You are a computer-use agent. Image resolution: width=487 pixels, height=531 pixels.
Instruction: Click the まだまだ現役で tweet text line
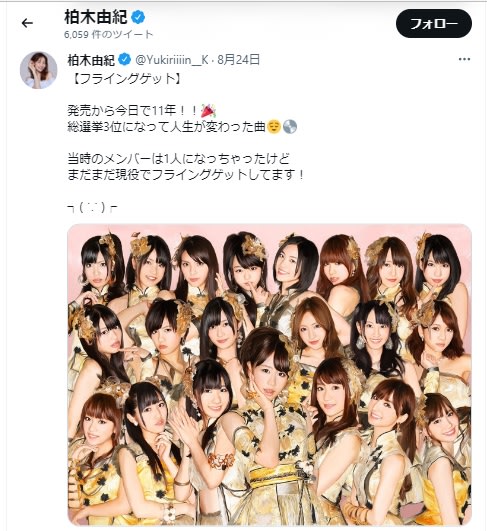tap(186, 175)
